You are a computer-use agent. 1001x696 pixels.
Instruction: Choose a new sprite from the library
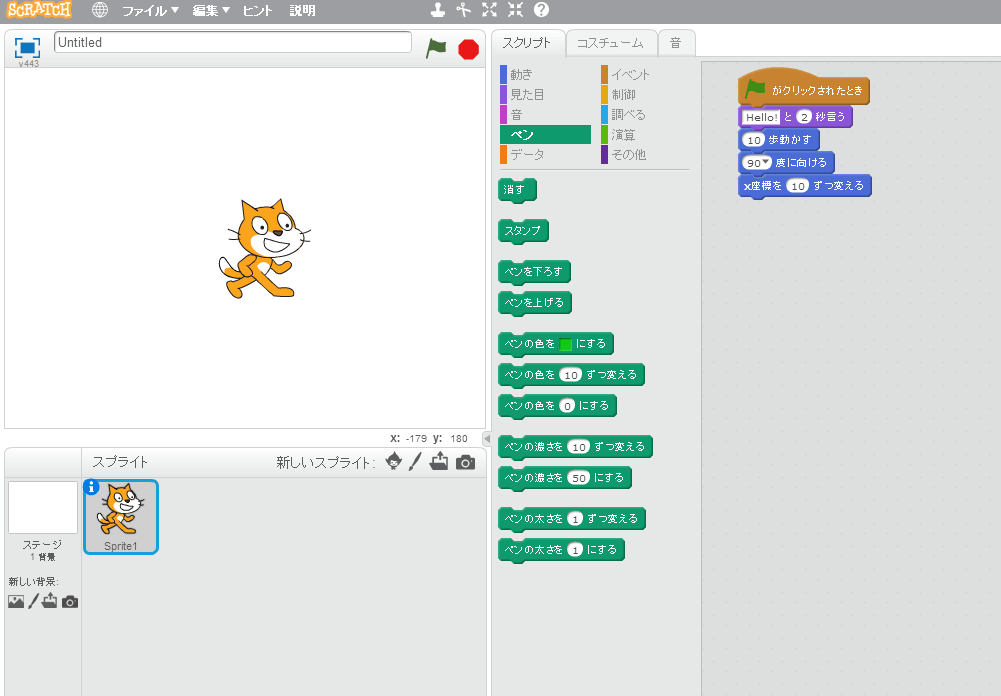click(393, 462)
